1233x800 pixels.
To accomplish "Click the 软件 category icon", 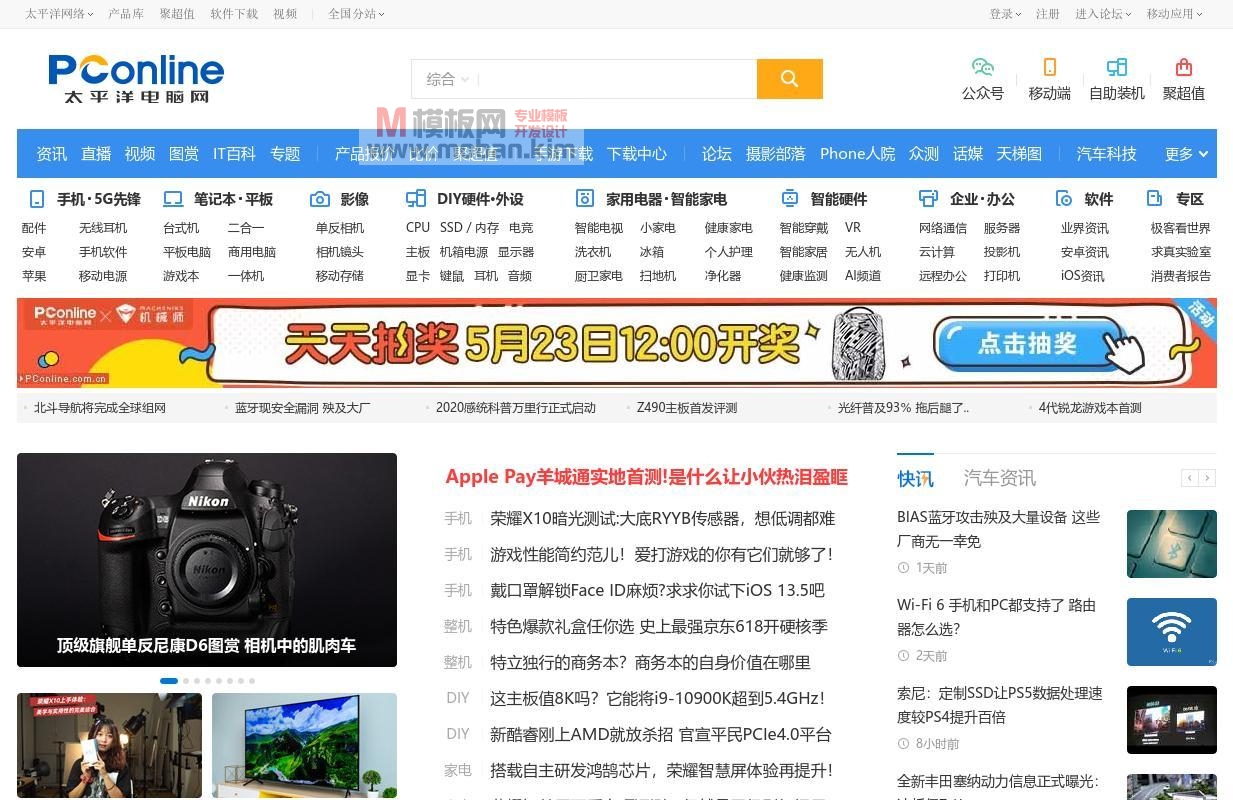I will click(1065, 198).
